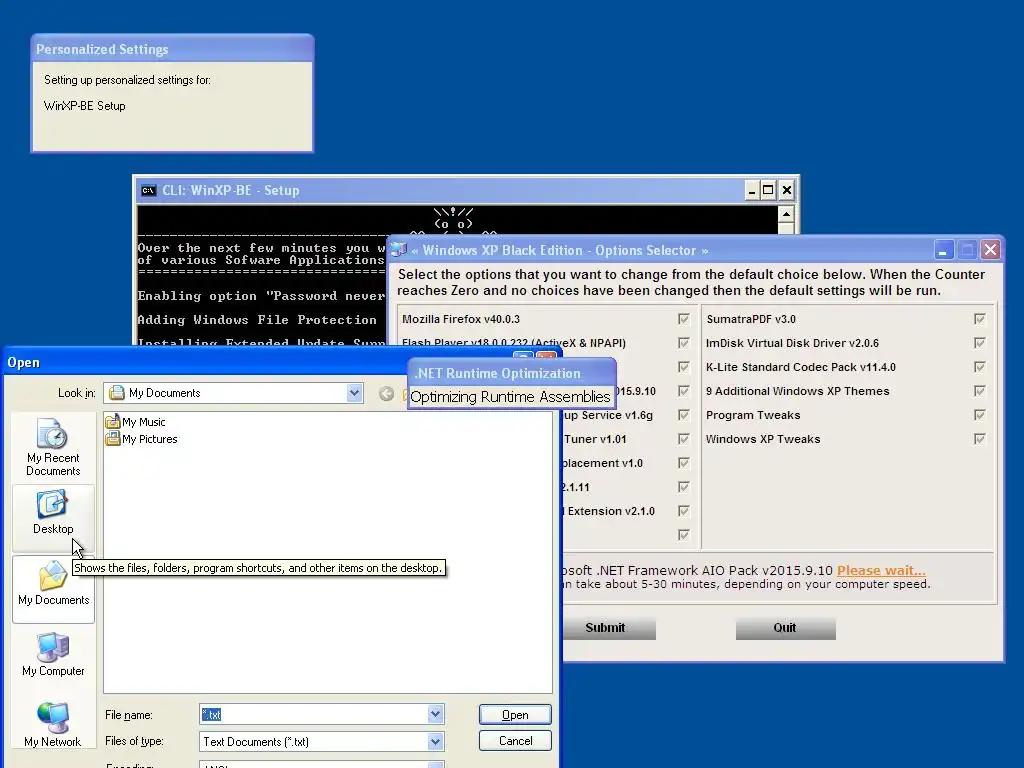
Task: Click the .NET Runtime Optimization title
Action: pos(497,374)
